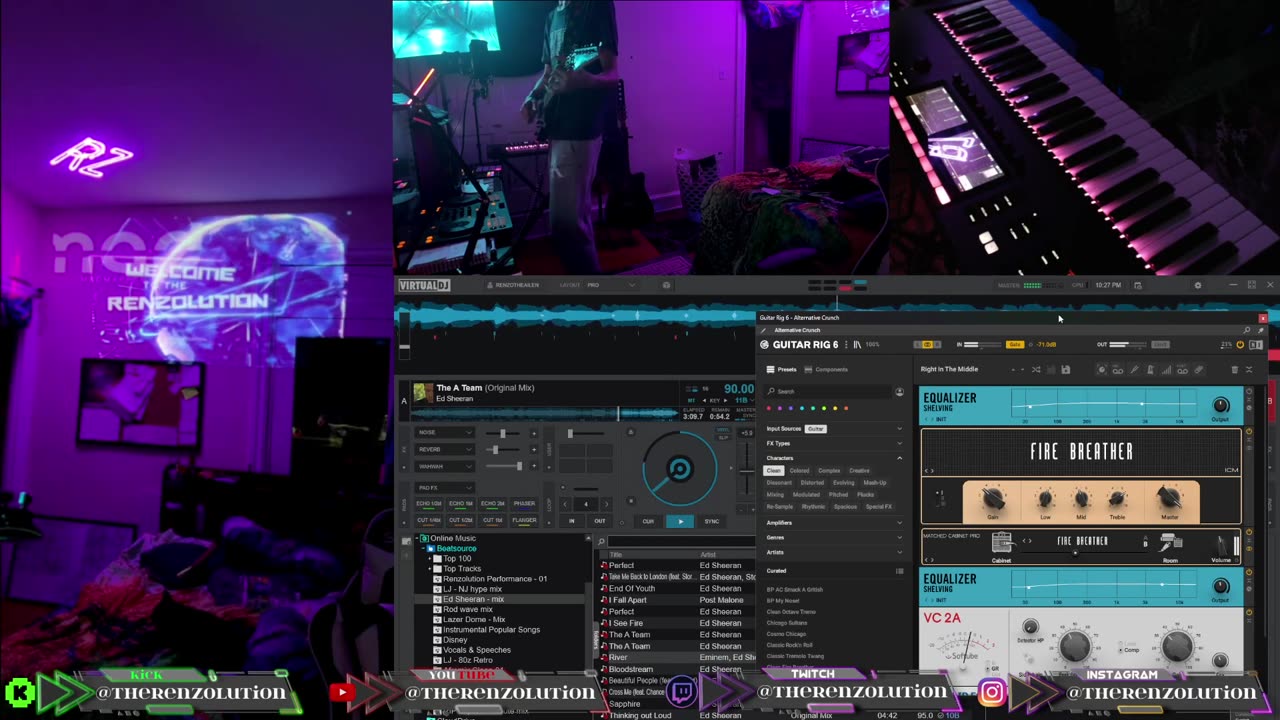Open the curated presets list view icon
The width and height of the screenshot is (1280, 720).
click(x=899, y=571)
